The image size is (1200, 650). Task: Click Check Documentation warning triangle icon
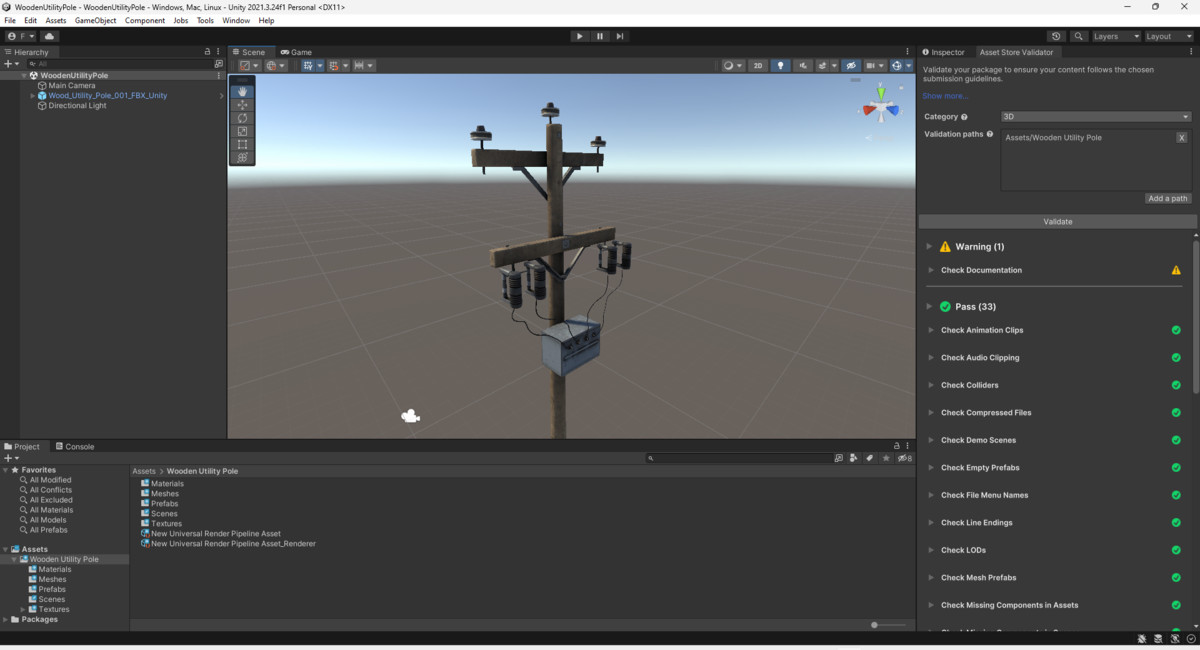[1176, 270]
